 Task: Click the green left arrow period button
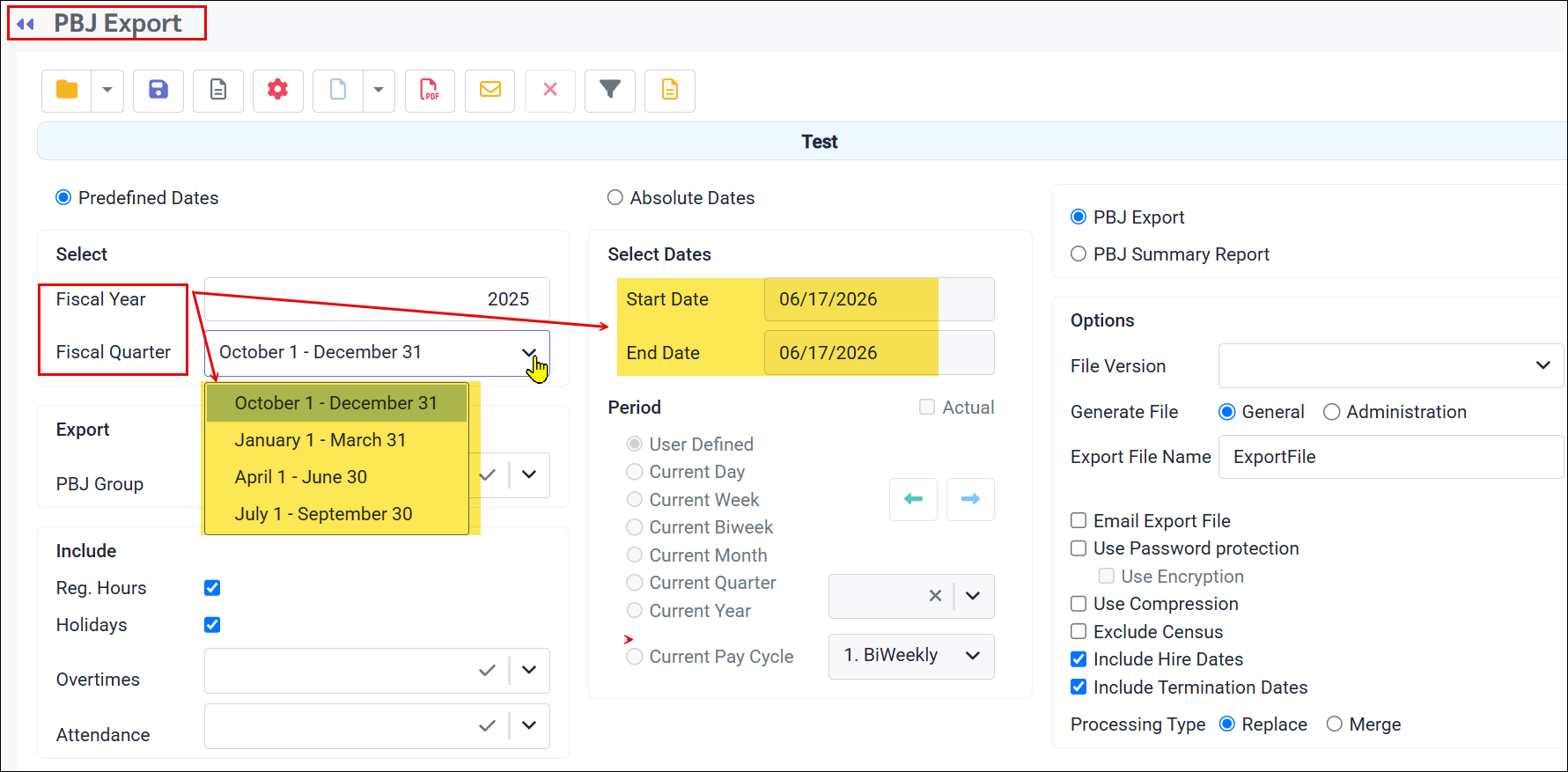click(914, 499)
